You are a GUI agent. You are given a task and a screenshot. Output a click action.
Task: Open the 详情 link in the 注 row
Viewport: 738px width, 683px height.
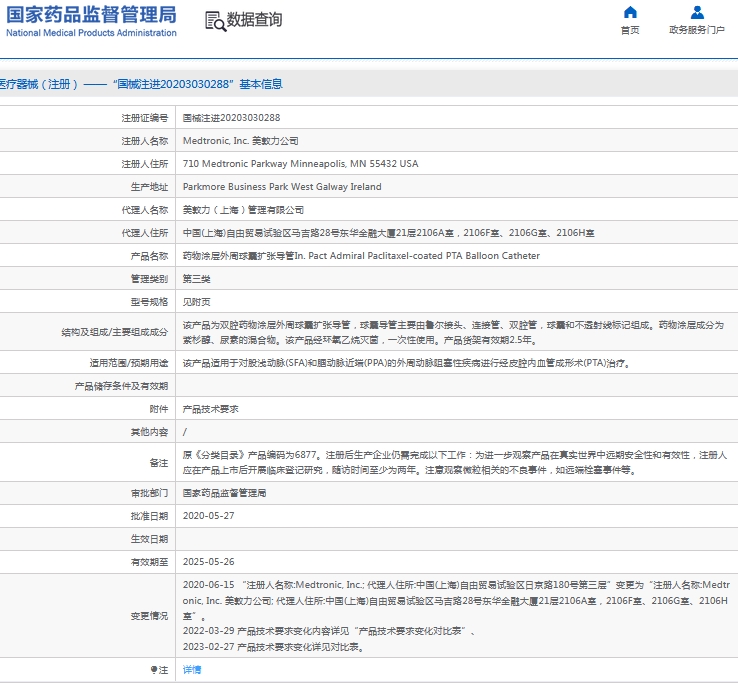click(192, 669)
